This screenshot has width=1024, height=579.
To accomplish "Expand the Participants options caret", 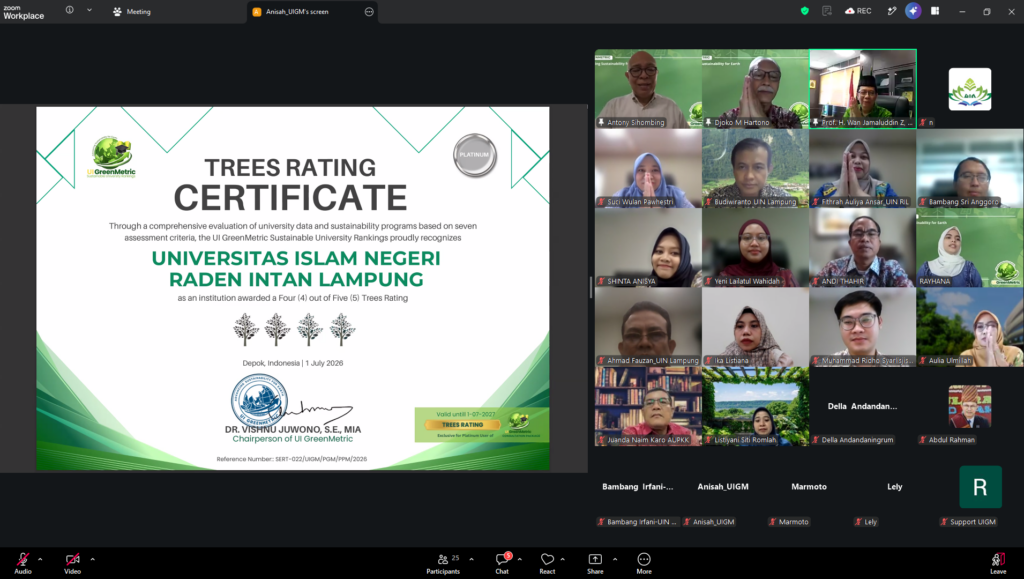I will (x=472, y=559).
